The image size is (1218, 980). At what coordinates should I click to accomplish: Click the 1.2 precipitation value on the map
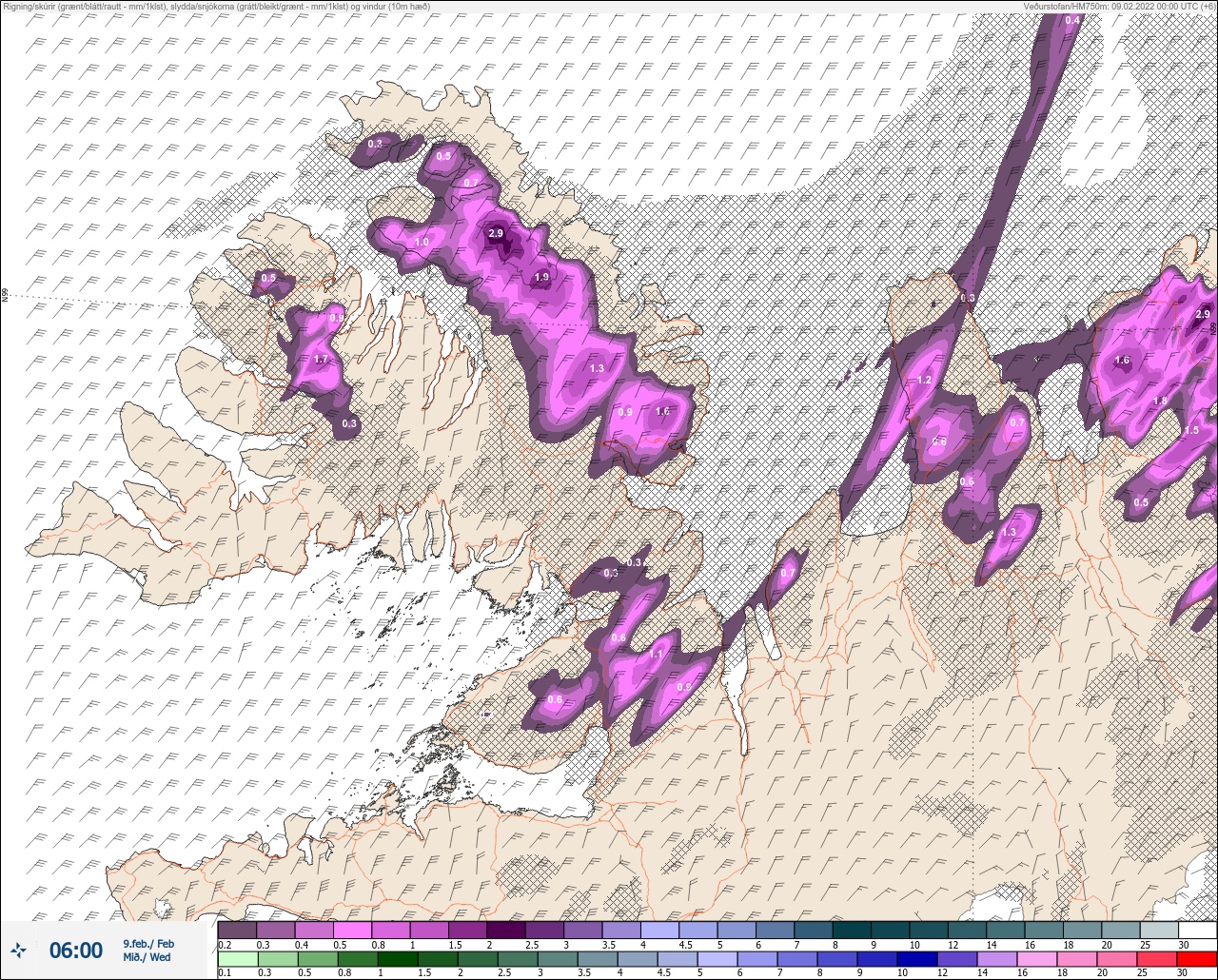tap(924, 381)
